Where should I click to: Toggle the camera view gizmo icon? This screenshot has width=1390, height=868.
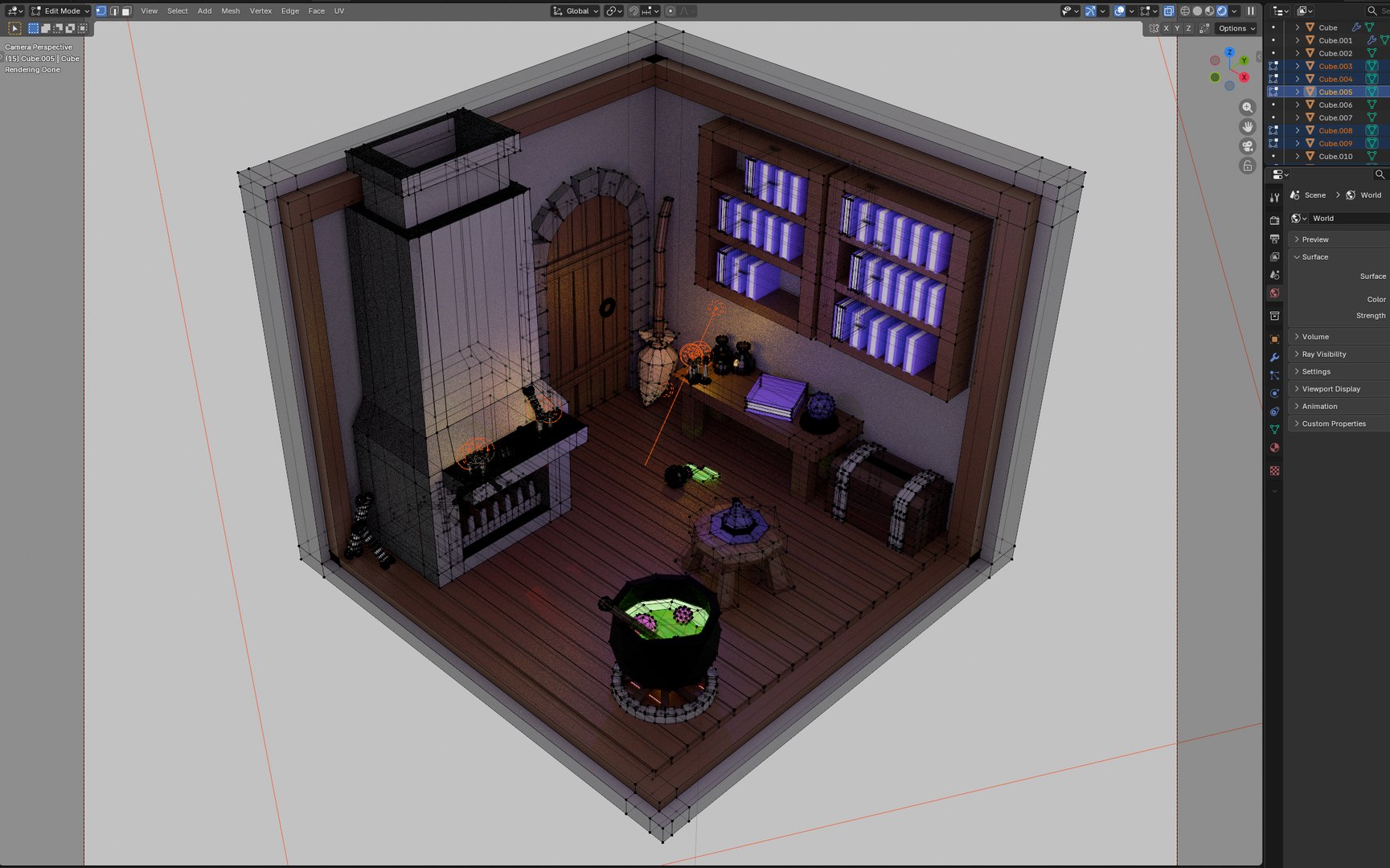1247,146
